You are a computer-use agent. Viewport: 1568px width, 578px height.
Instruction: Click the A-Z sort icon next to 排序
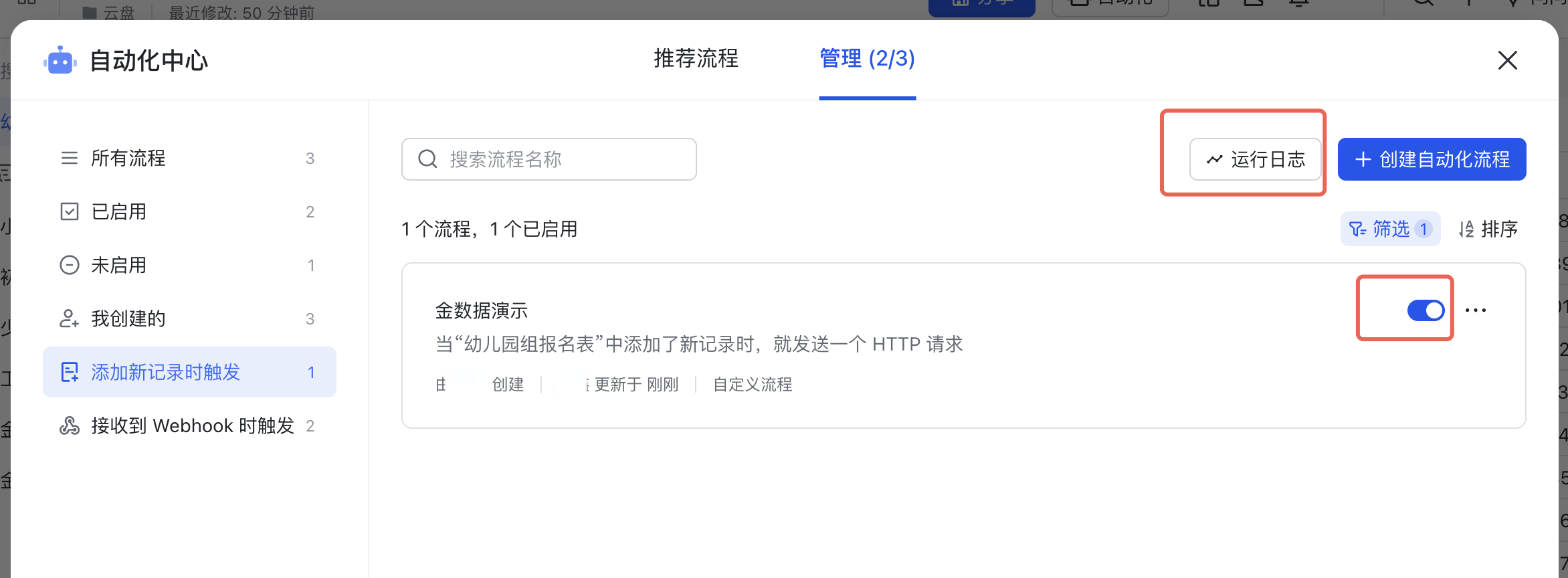pos(1466,229)
